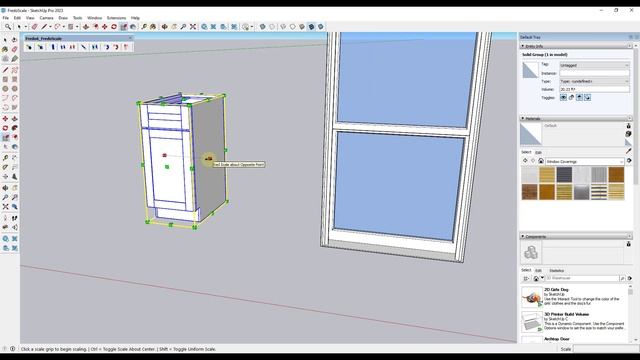
Task: Select the Paint Bucket in left toolbar
Action: click(5, 49)
